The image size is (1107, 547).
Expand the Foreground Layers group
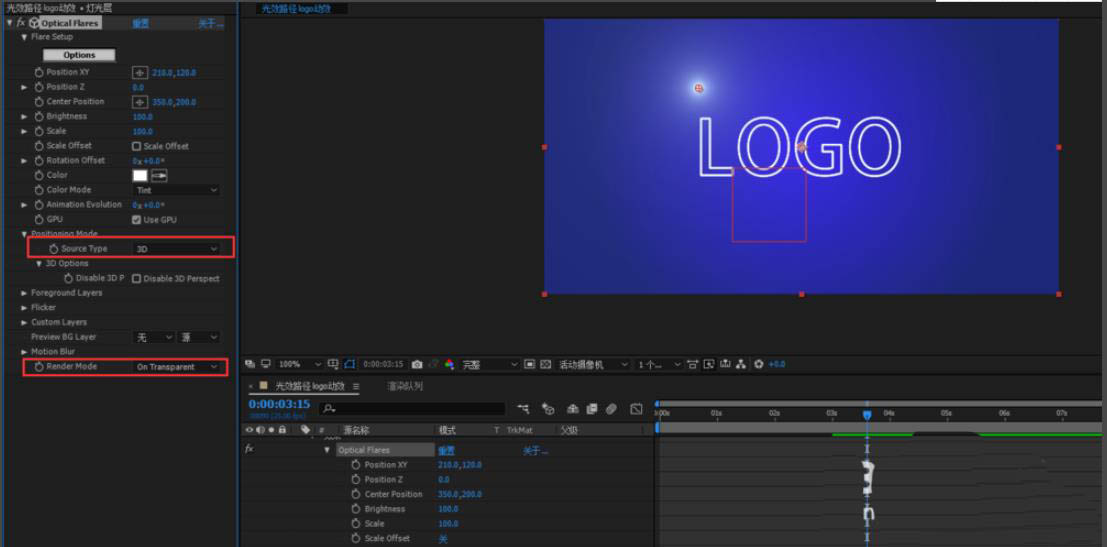[24, 293]
